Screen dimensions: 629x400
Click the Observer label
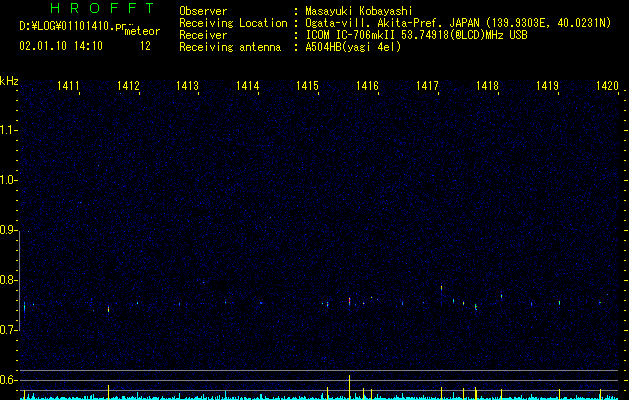[x=203, y=11]
